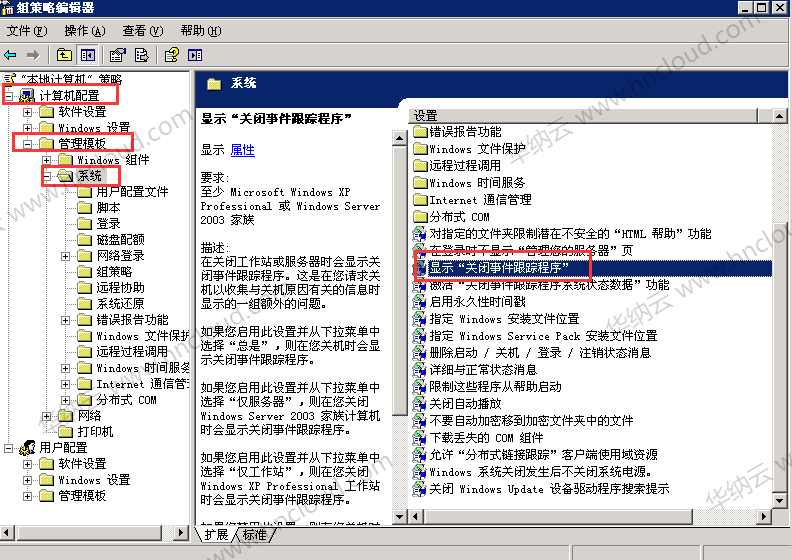Expand 管理模板 under 用户配置
Image resolution: width=792 pixels, height=560 pixels.
click(27, 496)
